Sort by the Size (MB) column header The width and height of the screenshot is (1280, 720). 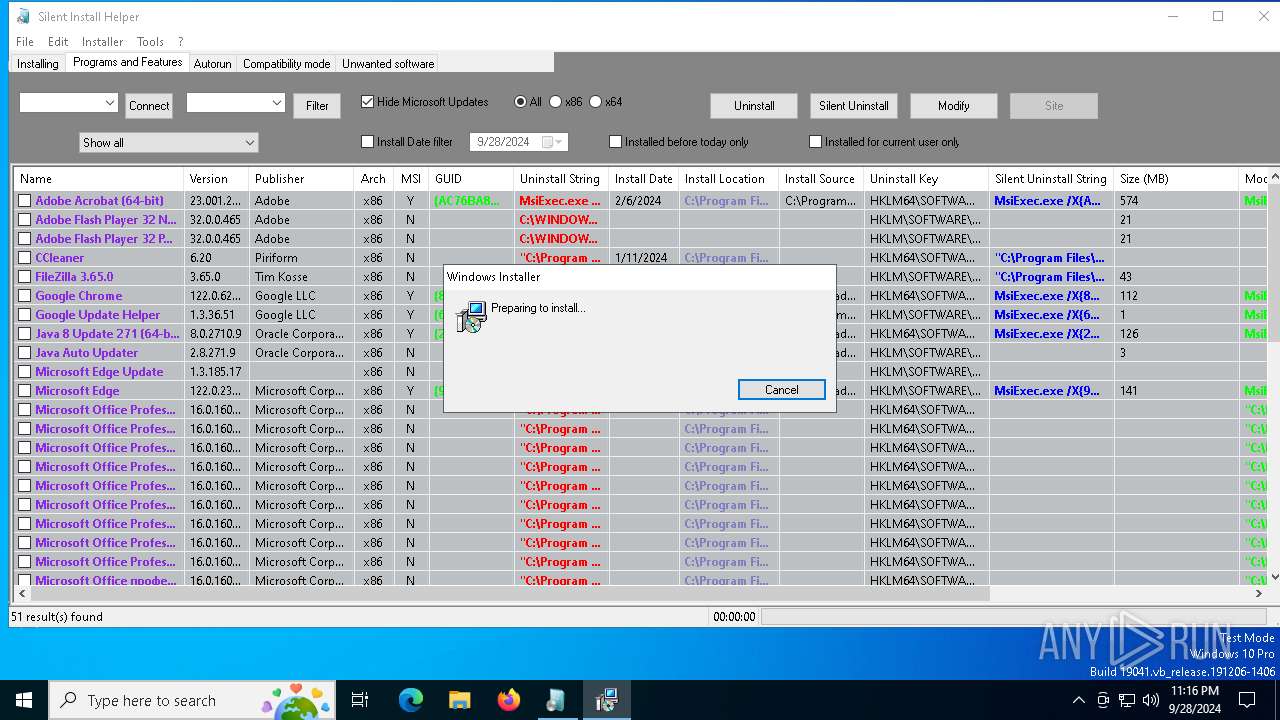point(1176,179)
